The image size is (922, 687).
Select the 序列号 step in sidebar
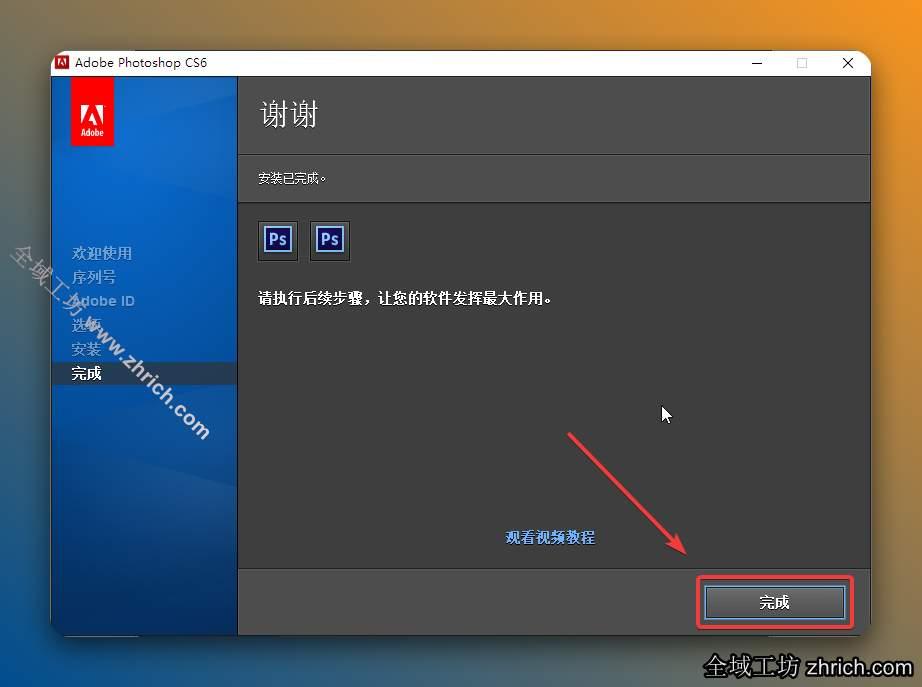(93, 276)
